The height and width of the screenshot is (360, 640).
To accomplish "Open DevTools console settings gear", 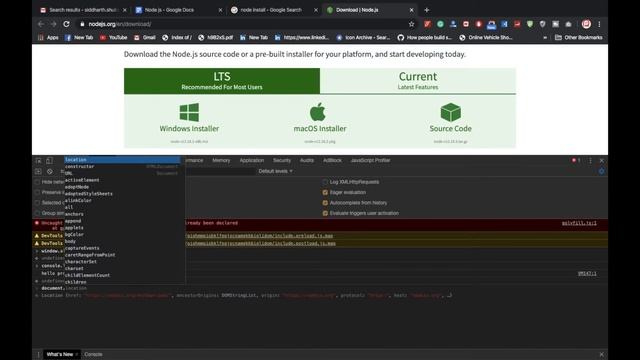I will (601, 171).
